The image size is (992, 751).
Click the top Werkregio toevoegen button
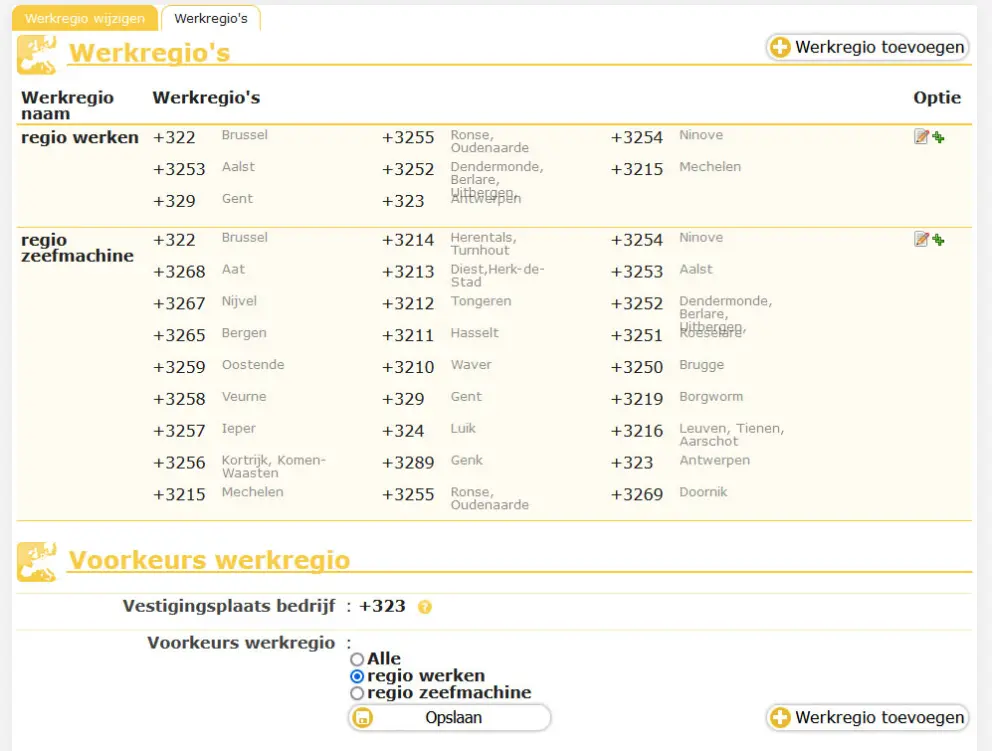[x=867, y=47]
